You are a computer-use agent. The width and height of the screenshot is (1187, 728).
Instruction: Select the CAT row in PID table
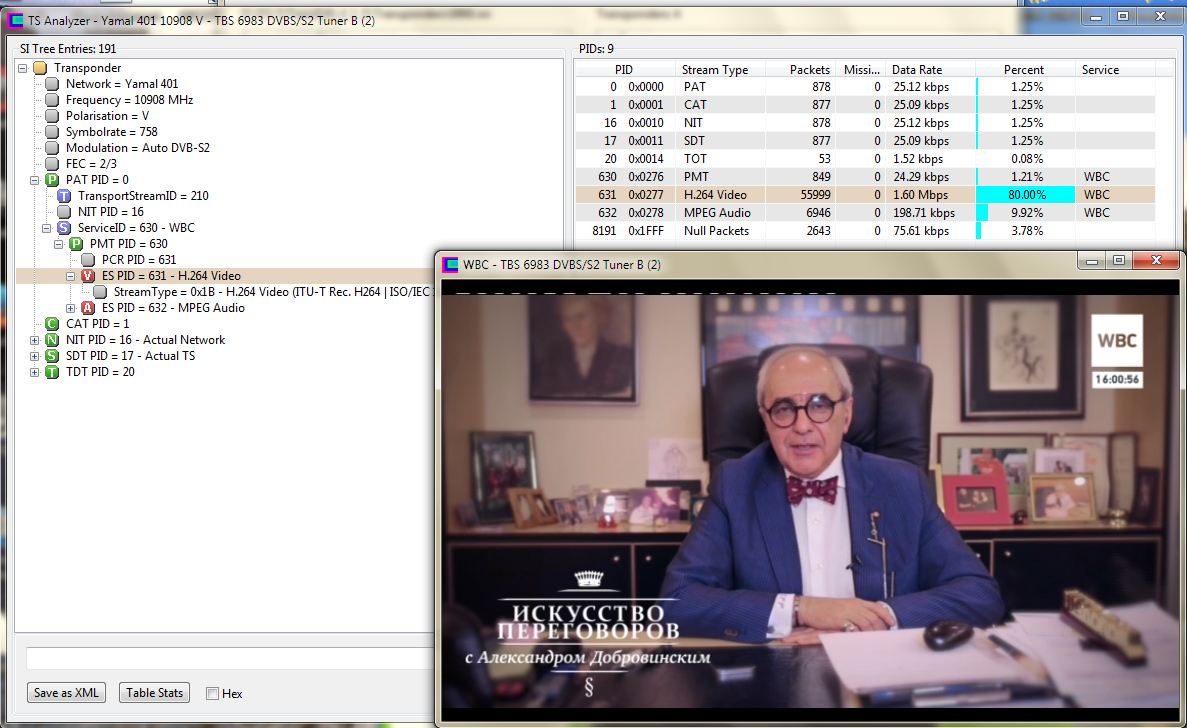pyautogui.click(x=865, y=105)
